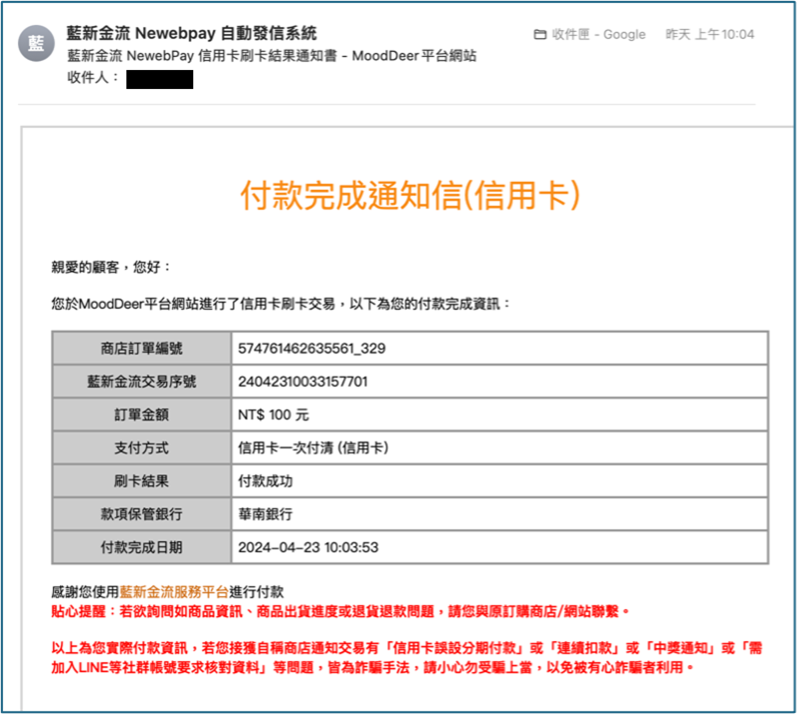Select the 收件匣 - Google mailbox label
800x715 pixels.
point(598,35)
